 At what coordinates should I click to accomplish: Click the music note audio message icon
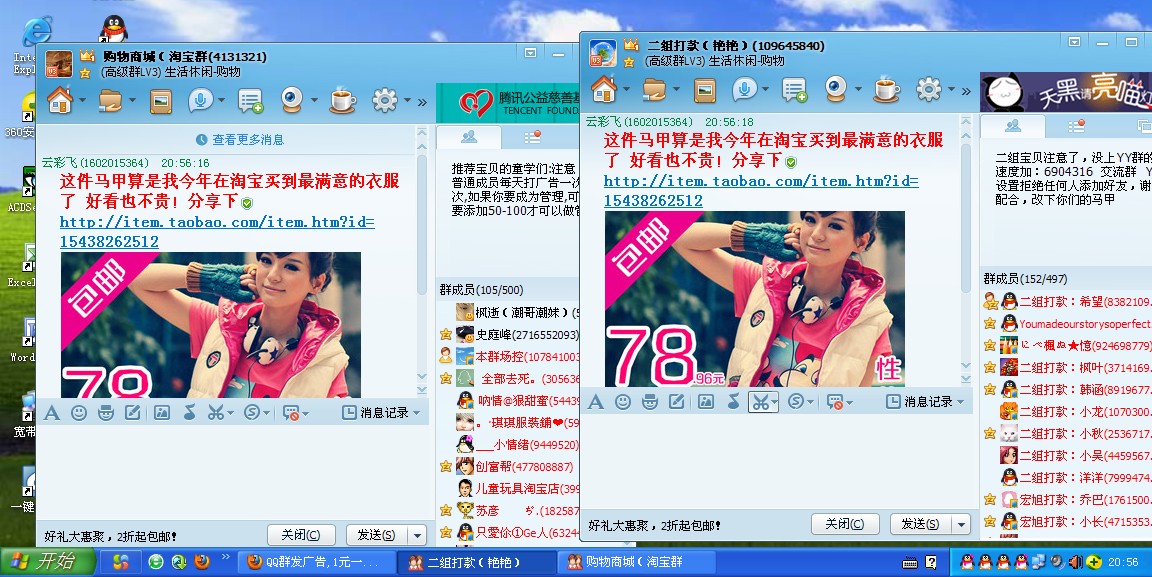[189, 412]
